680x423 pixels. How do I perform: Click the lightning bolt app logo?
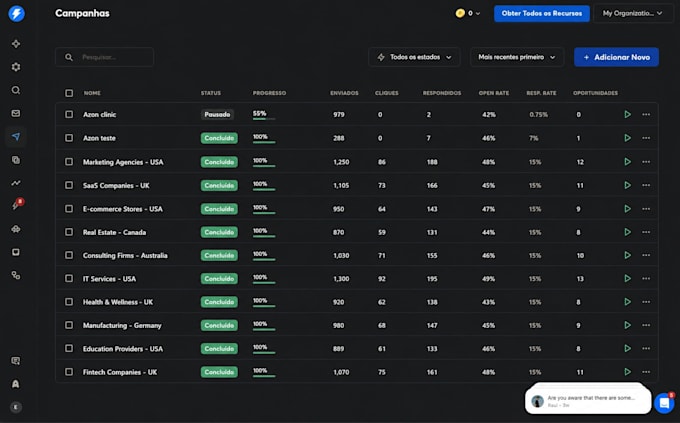click(16, 13)
